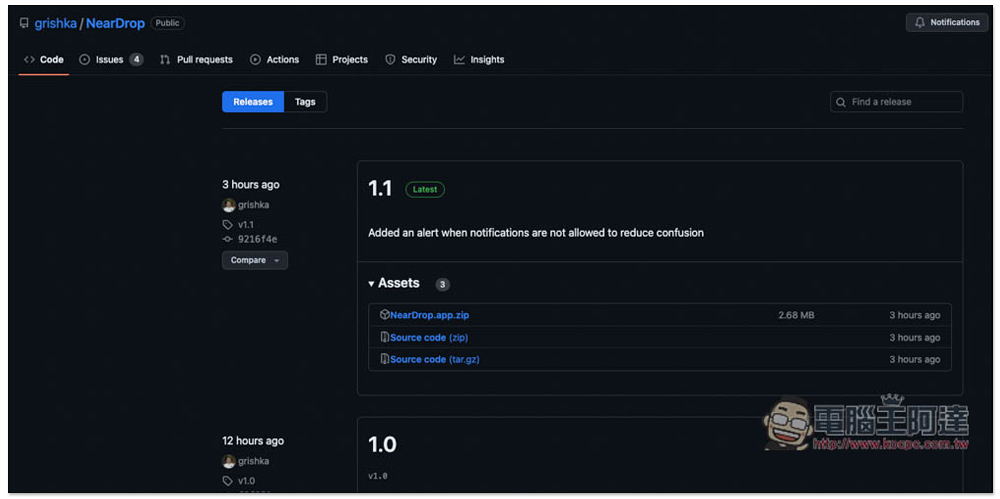Open the Compare dropdown
Screen dimensions: 1000x499
254,260
